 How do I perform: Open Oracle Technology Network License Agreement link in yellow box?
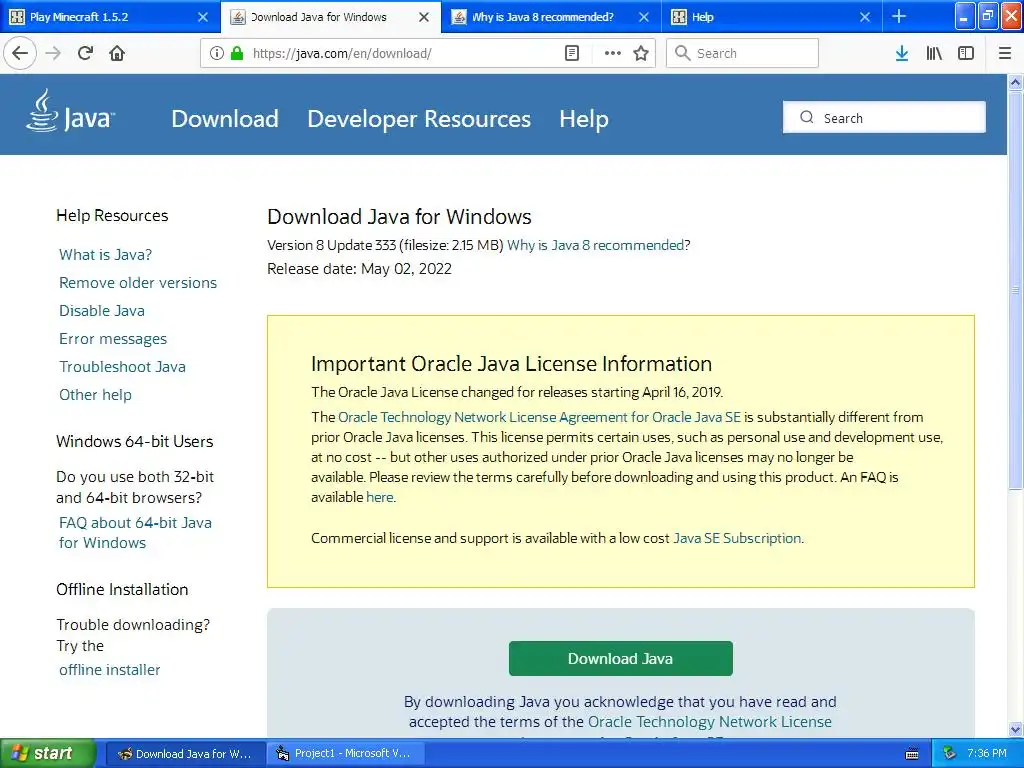click(539, 417)
